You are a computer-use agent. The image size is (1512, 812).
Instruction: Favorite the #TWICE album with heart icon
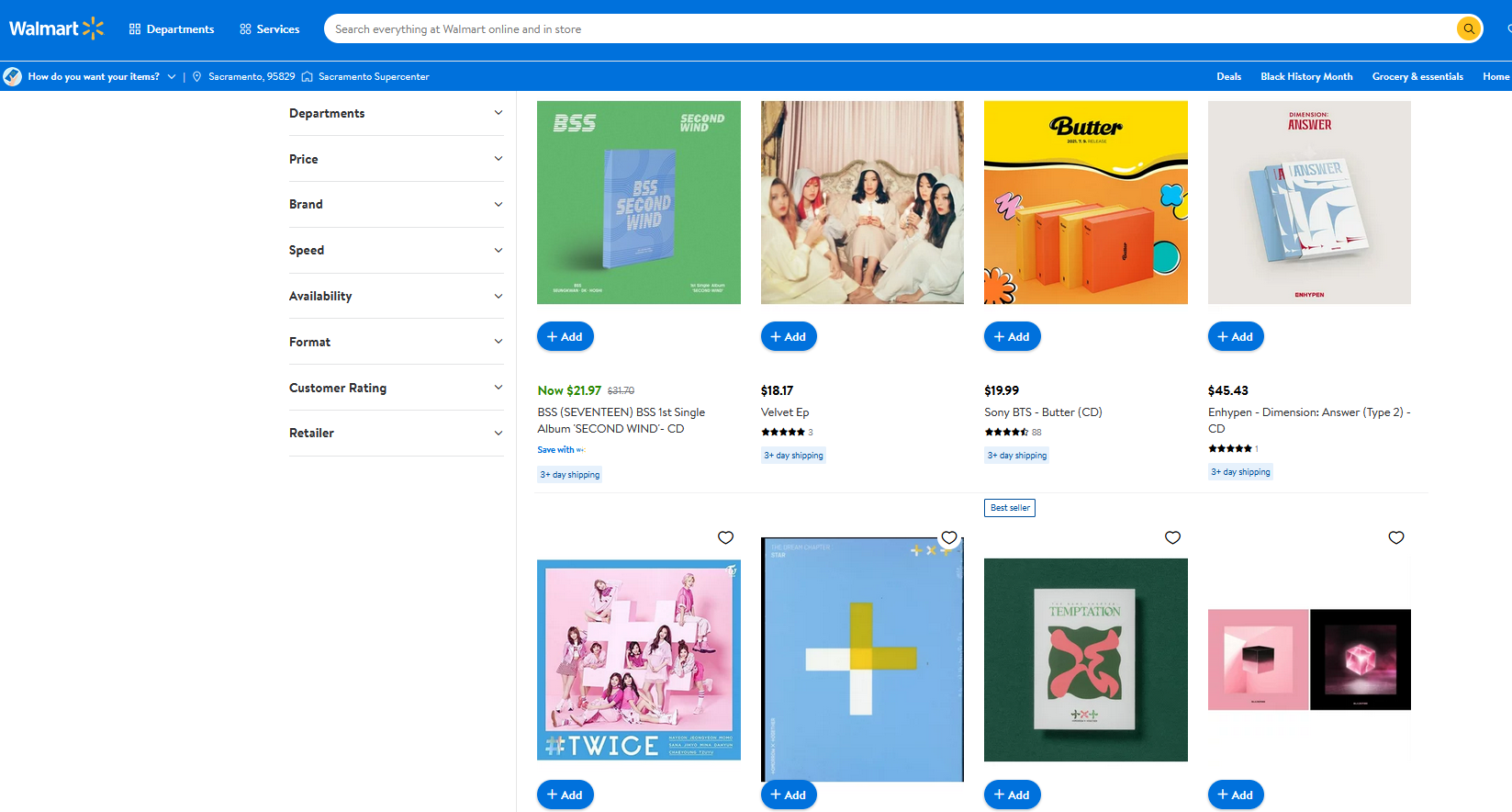click(725, 537)
